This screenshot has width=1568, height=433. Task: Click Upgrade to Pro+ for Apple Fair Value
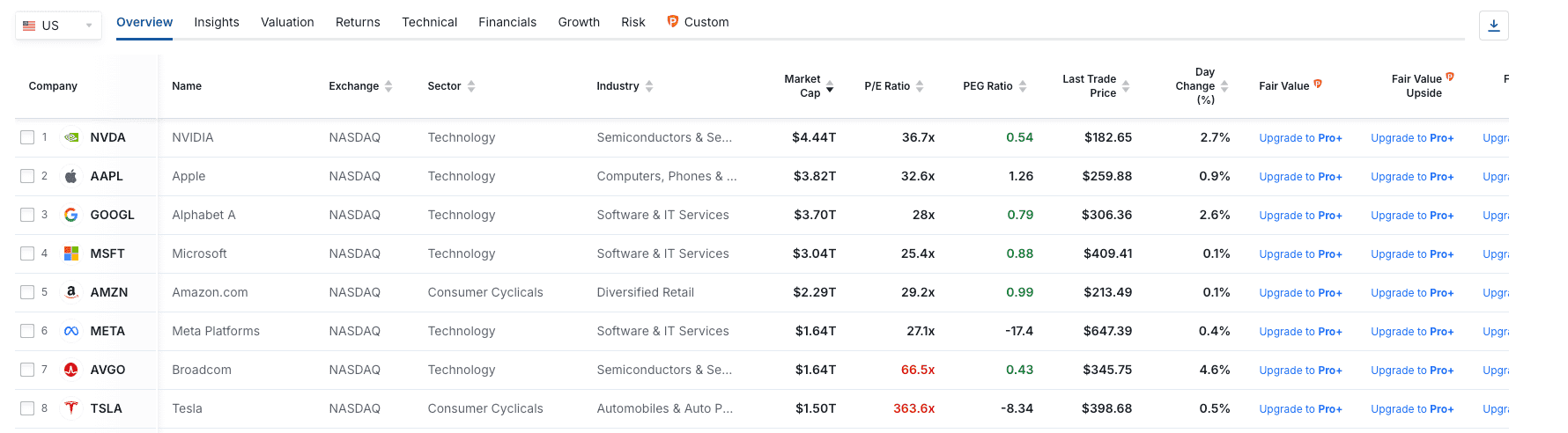1300,177
